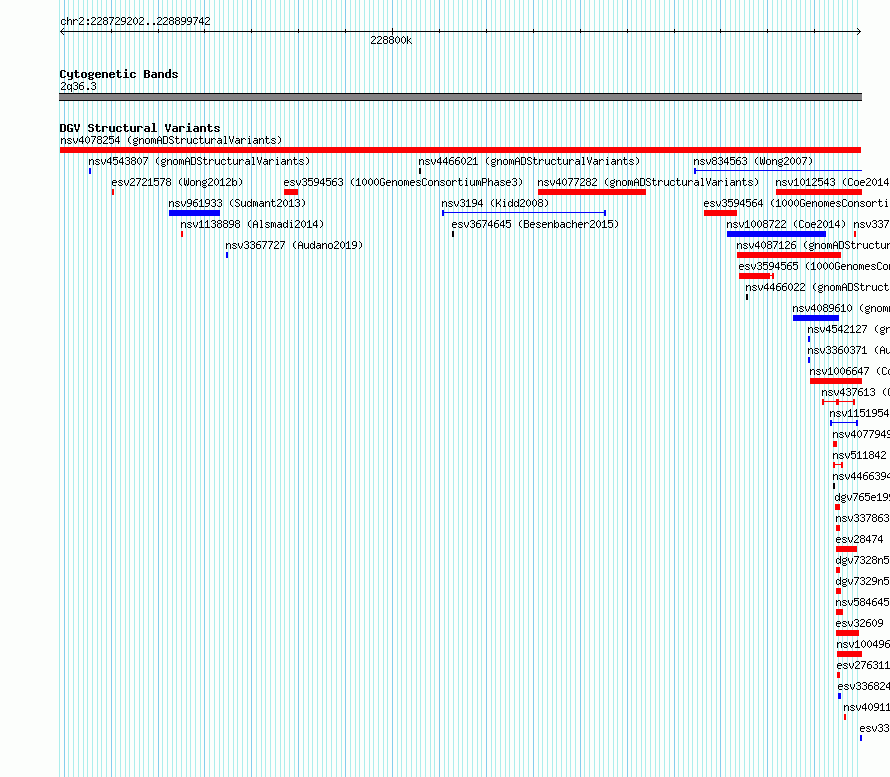This screenshot has width=890, height=777.
Task: Select the esv3594563 1000Genomes label
Action: 403,182
